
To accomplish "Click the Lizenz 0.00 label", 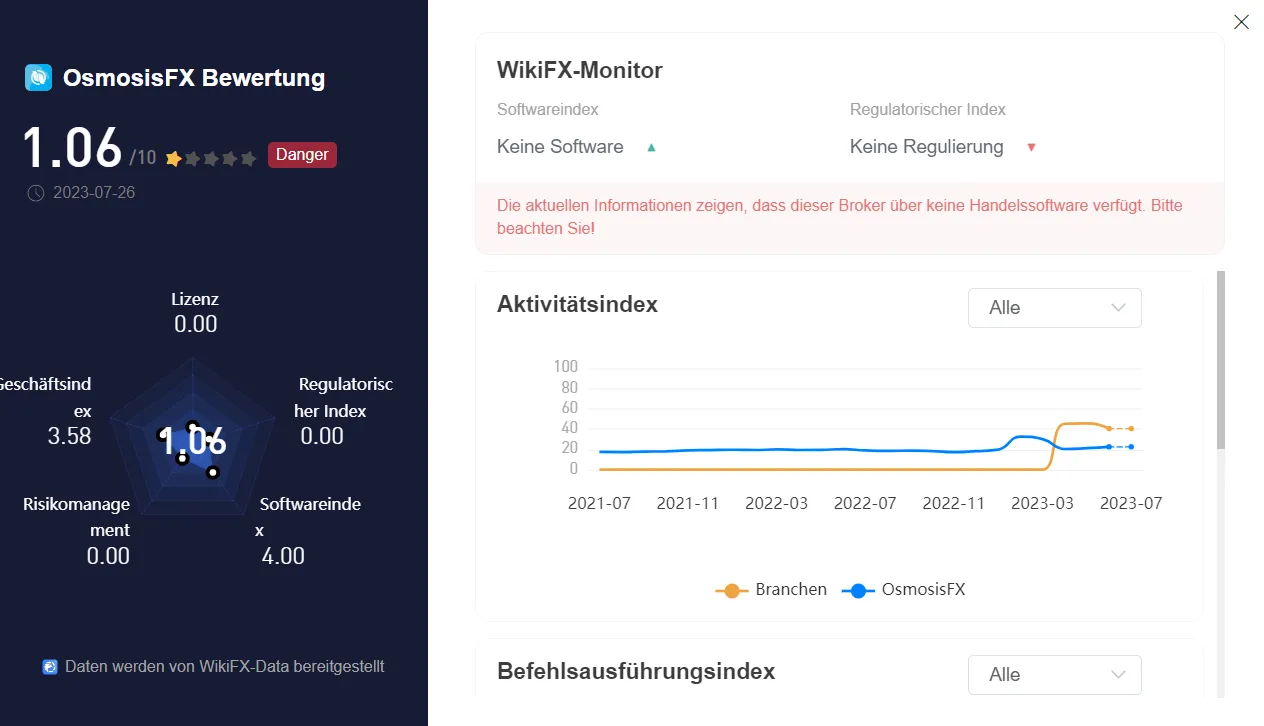I will pos(195,311).
